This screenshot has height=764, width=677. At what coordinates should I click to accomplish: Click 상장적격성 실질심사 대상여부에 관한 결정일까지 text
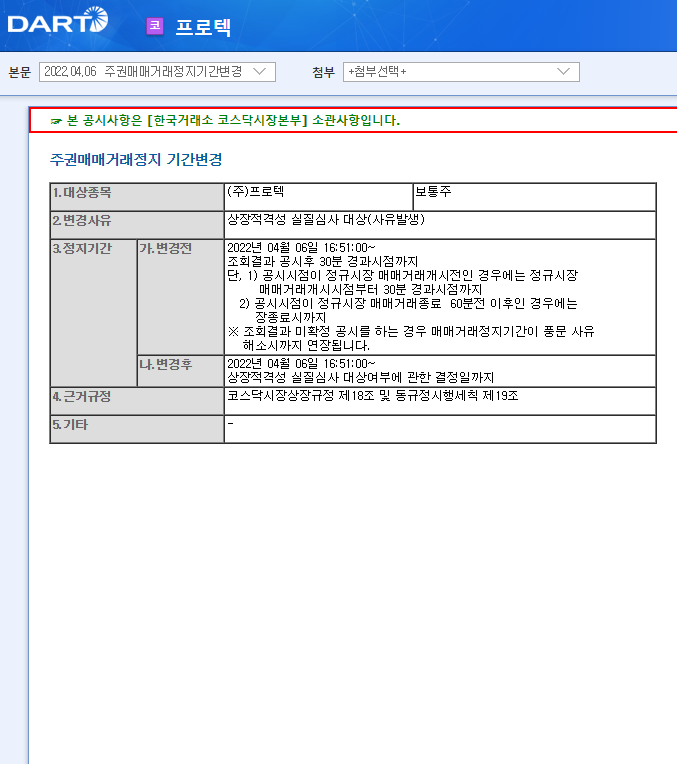point(361,378)
